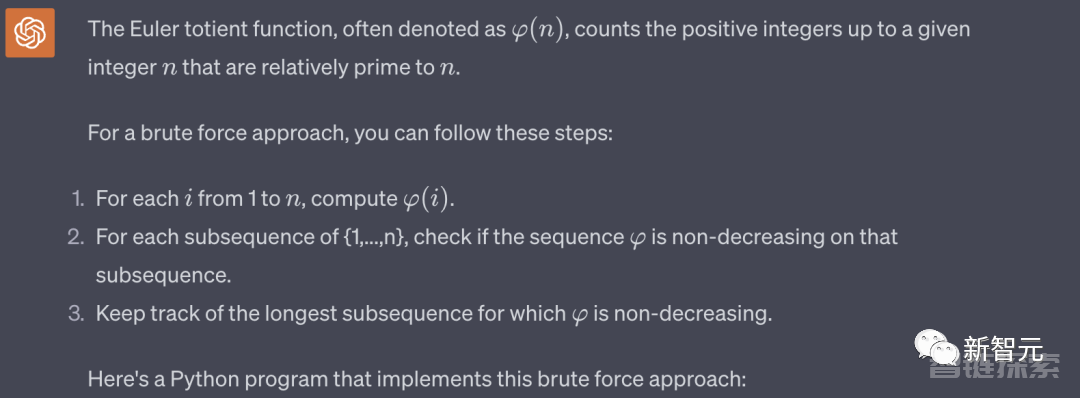Click the list number '3.' marker
This screenshot has width=1080, height=398.
(76, 314)
